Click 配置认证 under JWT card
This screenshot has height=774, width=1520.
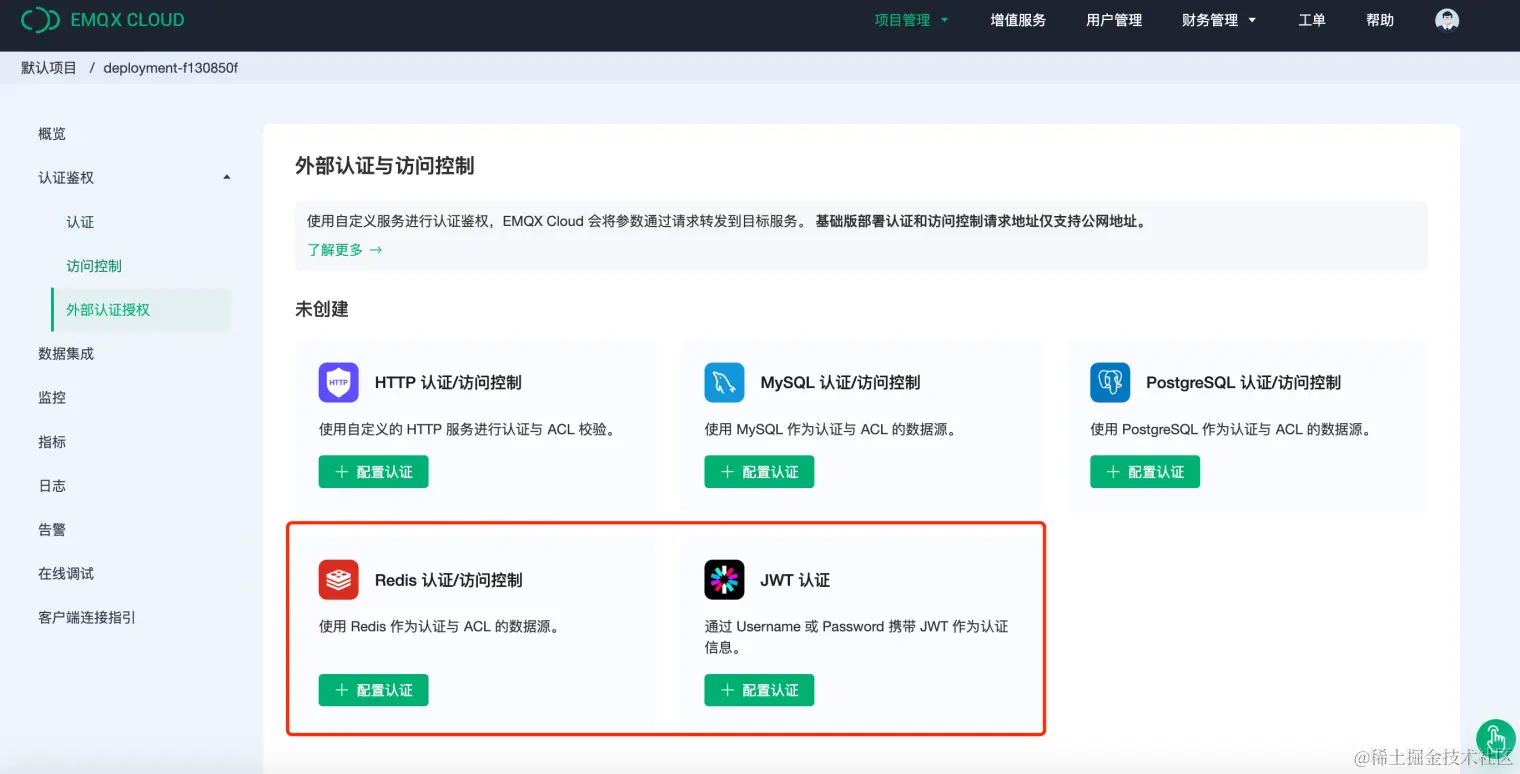coord(759,689)
